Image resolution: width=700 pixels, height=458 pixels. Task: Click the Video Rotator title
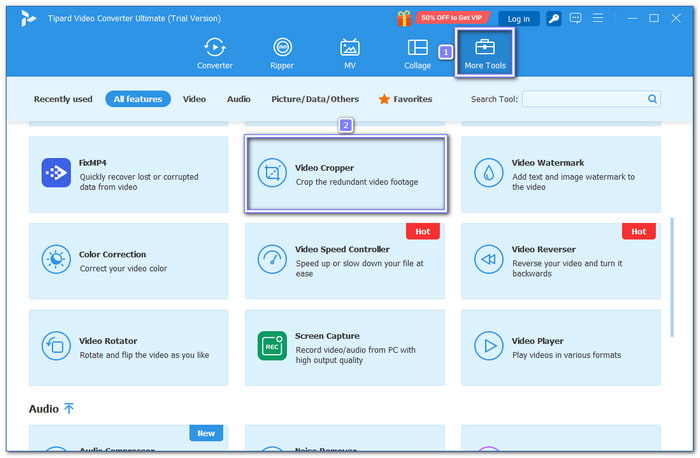[108, 341]
